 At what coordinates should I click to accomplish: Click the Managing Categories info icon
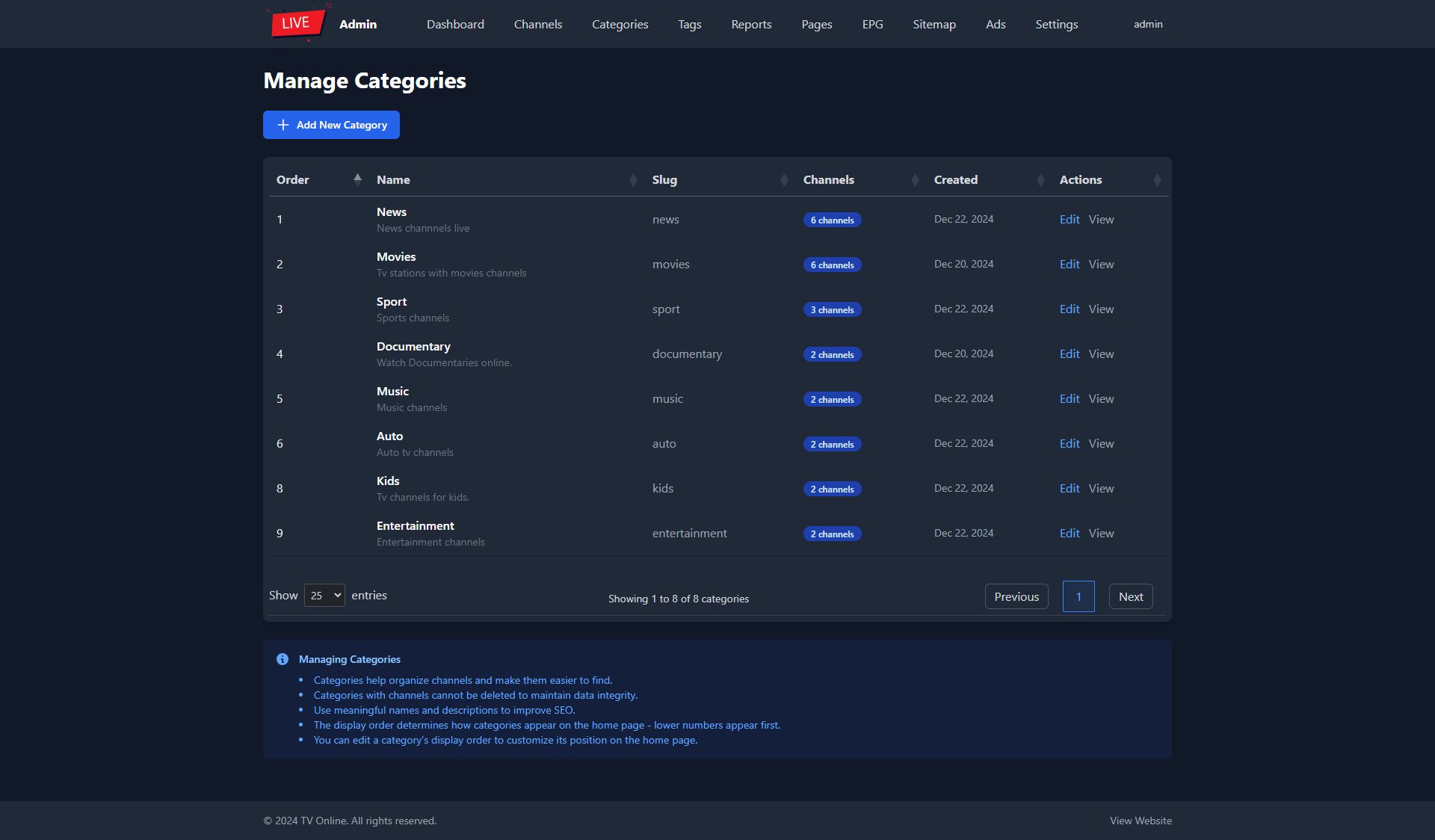click(x=283, y=659)
